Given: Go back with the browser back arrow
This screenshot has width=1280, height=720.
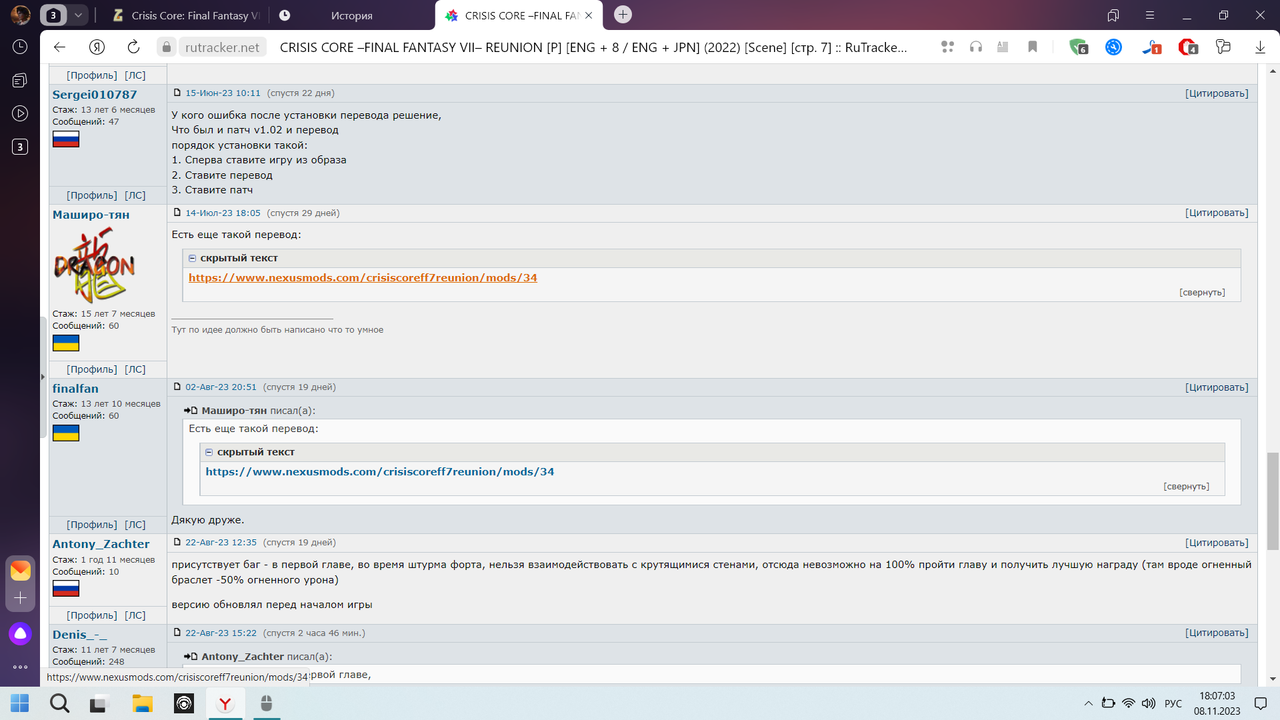Looking at the screenshot, I should [59, 47].
